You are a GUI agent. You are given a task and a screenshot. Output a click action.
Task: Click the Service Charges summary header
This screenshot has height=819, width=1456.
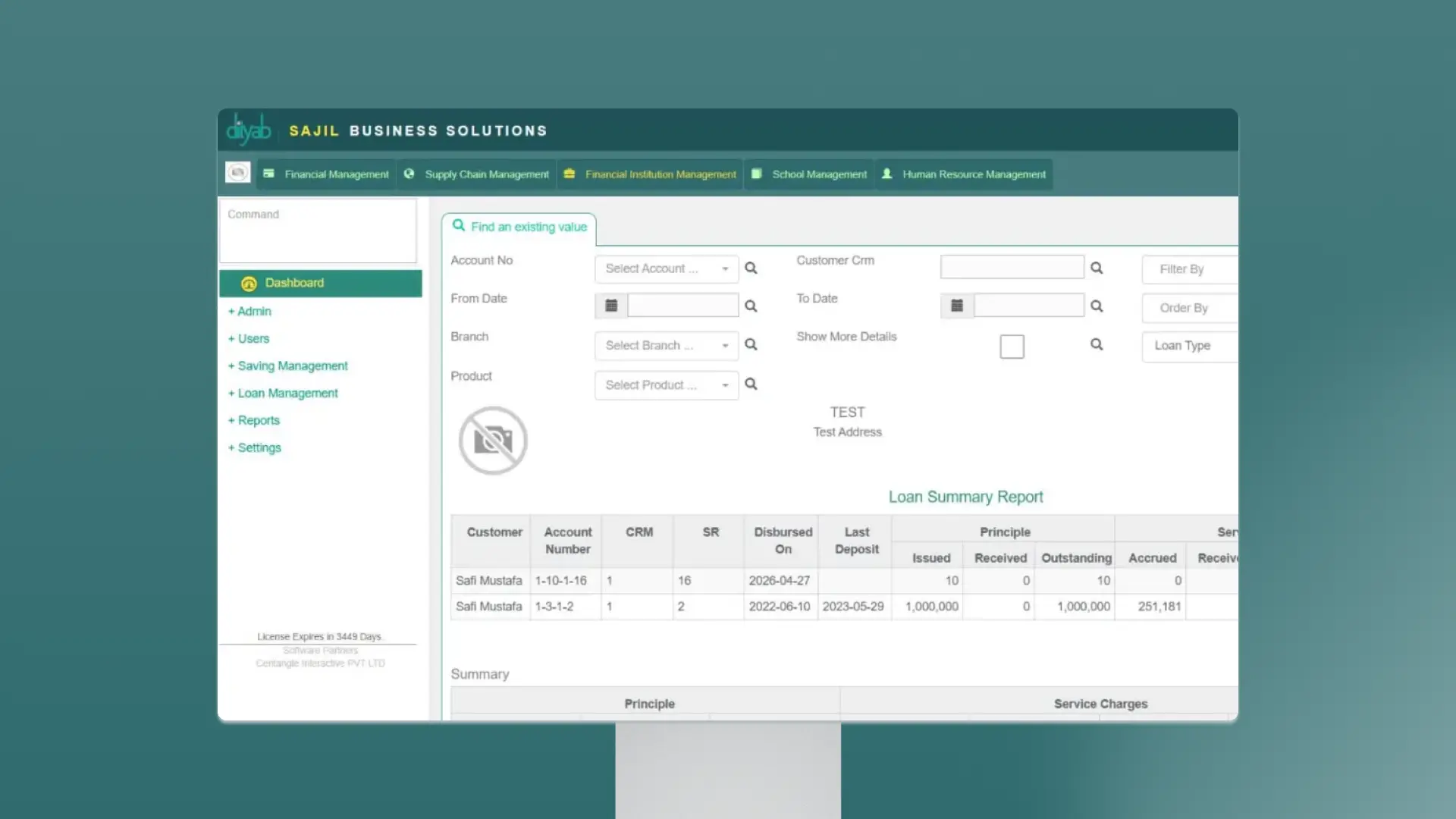pyautogui.click(x=1100, y=704)
